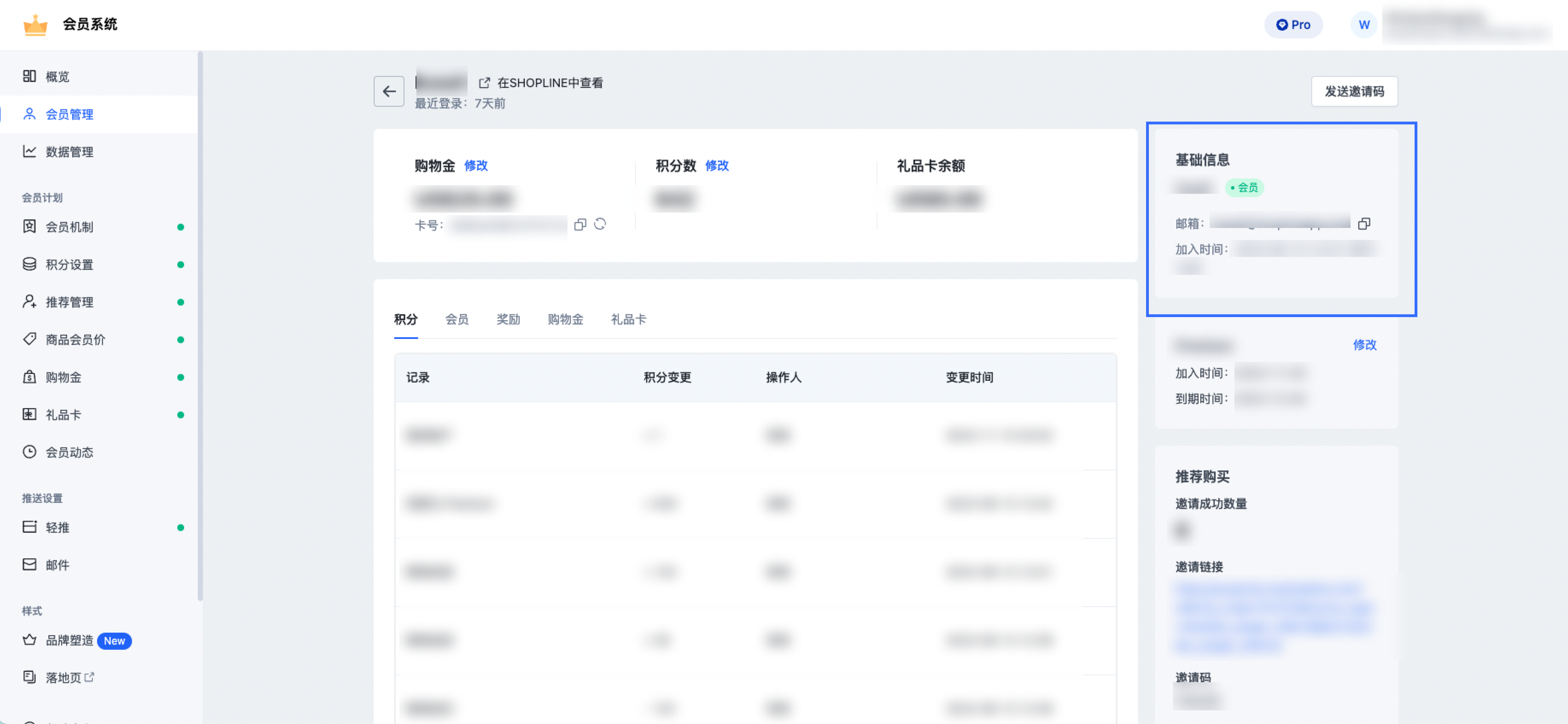The image size is (1568, 724).
Task: Click 修改 next to 购物金
Action: pyautogui.click(x=475, y=166)
